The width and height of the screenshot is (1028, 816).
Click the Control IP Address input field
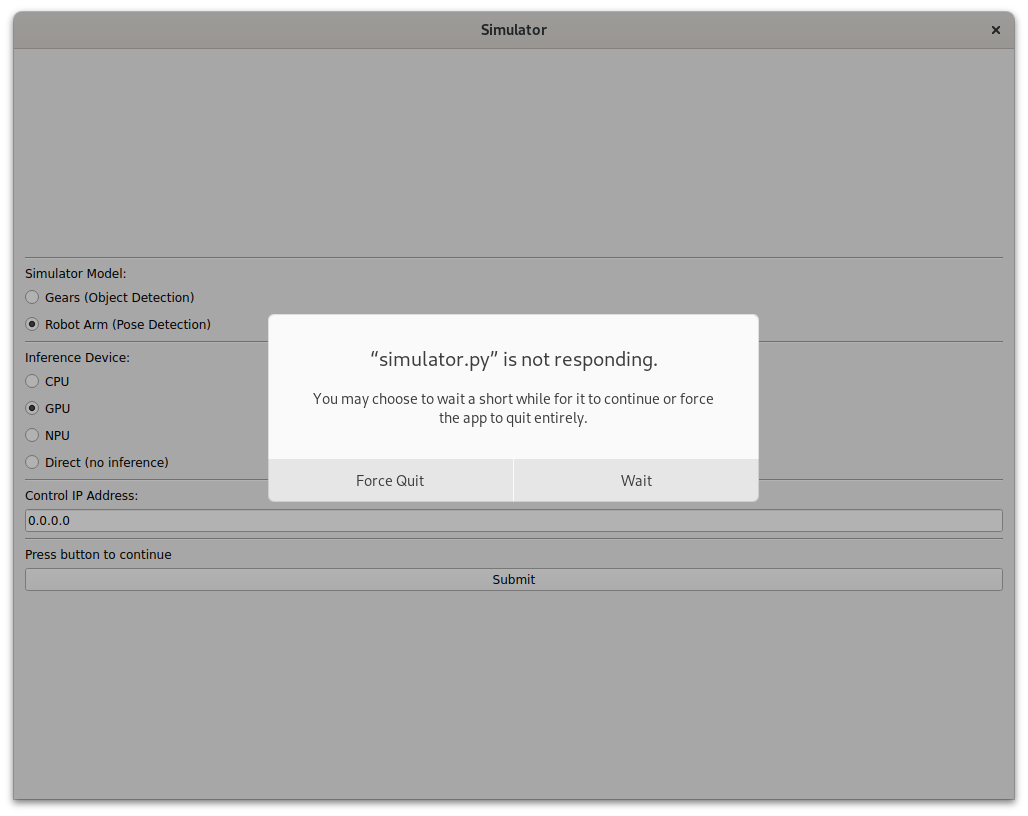(x=513, y=521)
